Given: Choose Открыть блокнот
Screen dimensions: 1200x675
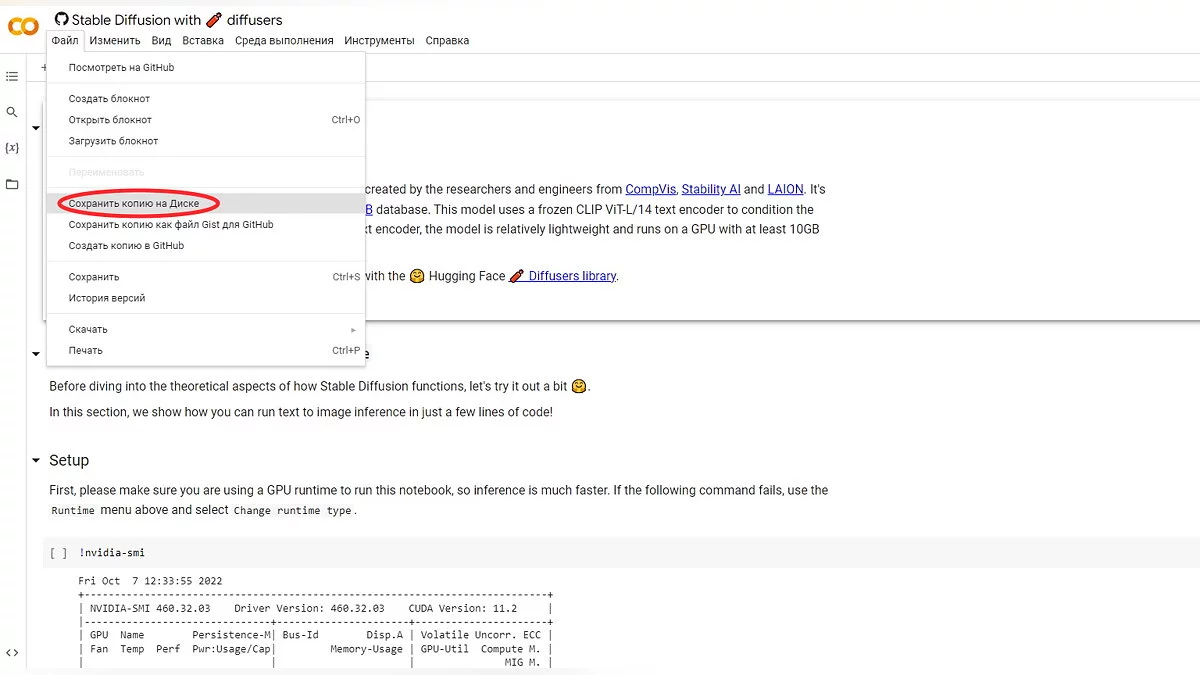Looking at the screenshot, I should 205,120.
